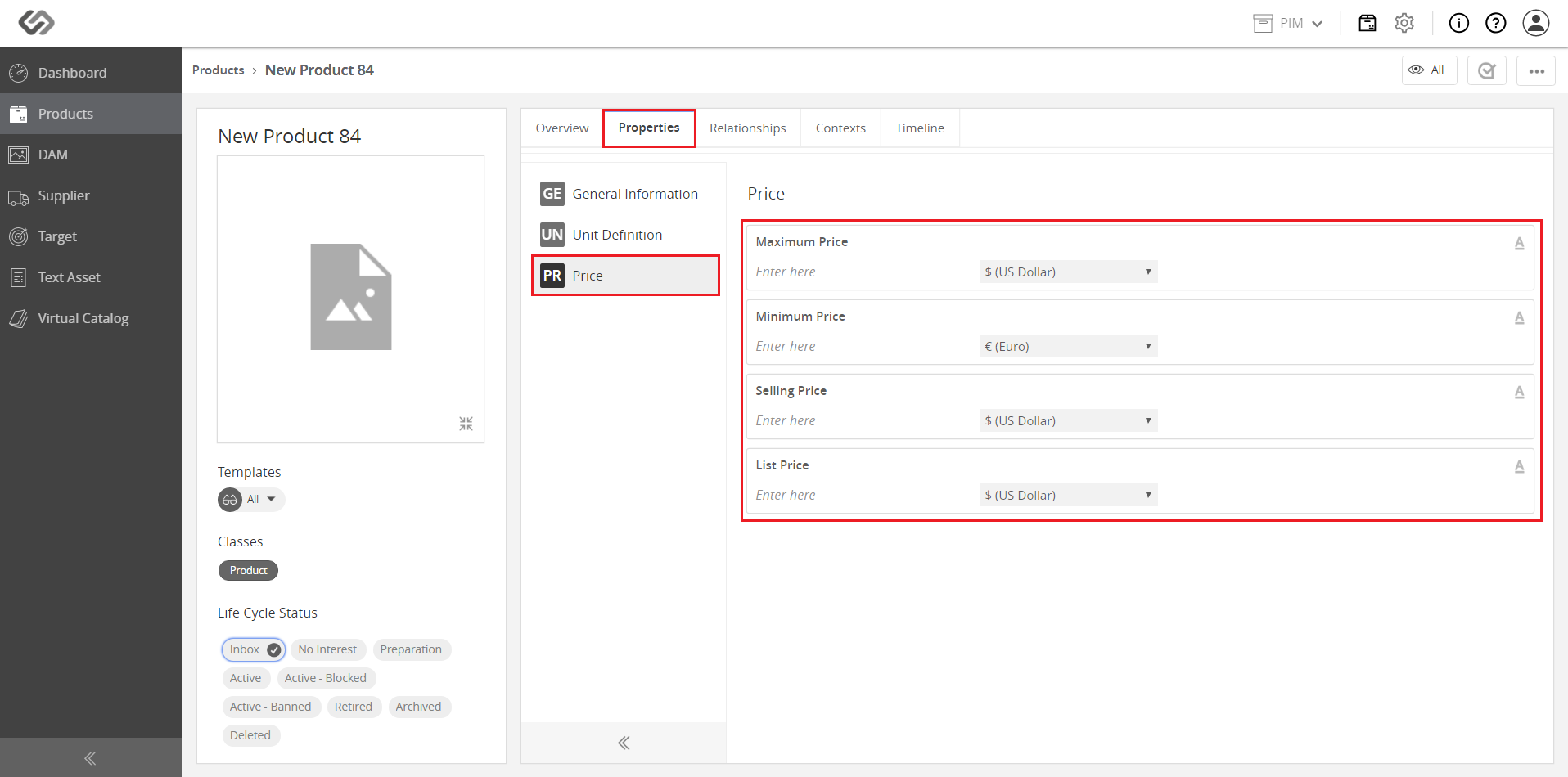Click the validation check icon button
The width and height of the screenshot is (1568, 777).
tap(1487, 70)
